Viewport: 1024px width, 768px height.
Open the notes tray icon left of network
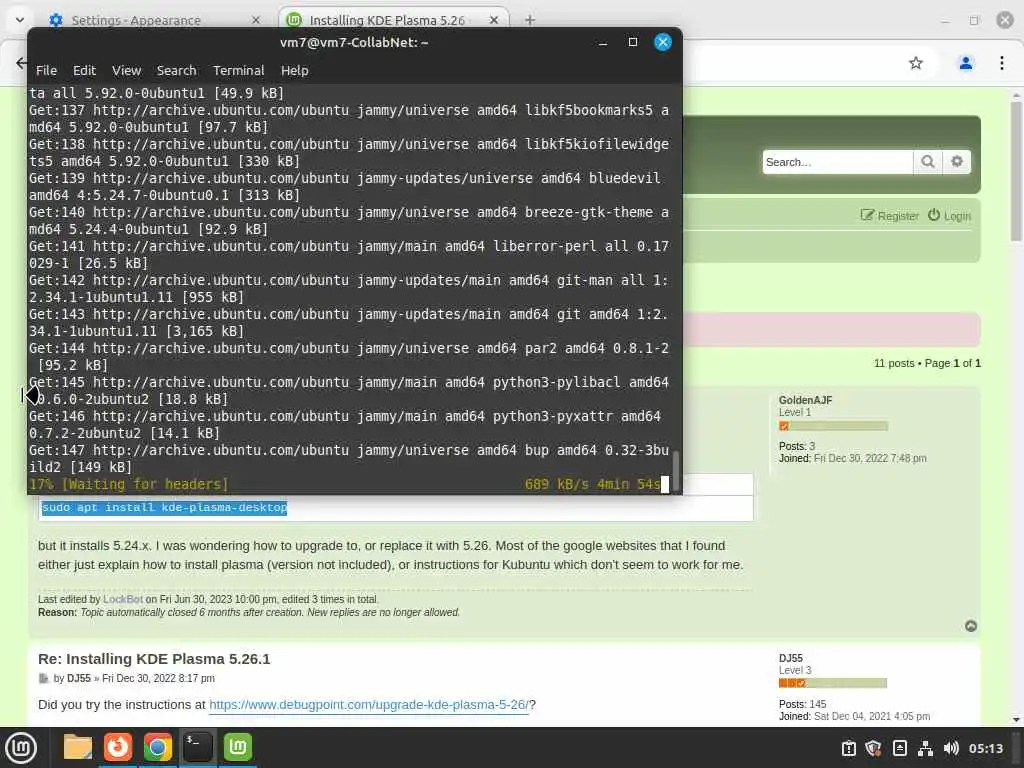tap(899, 748)
